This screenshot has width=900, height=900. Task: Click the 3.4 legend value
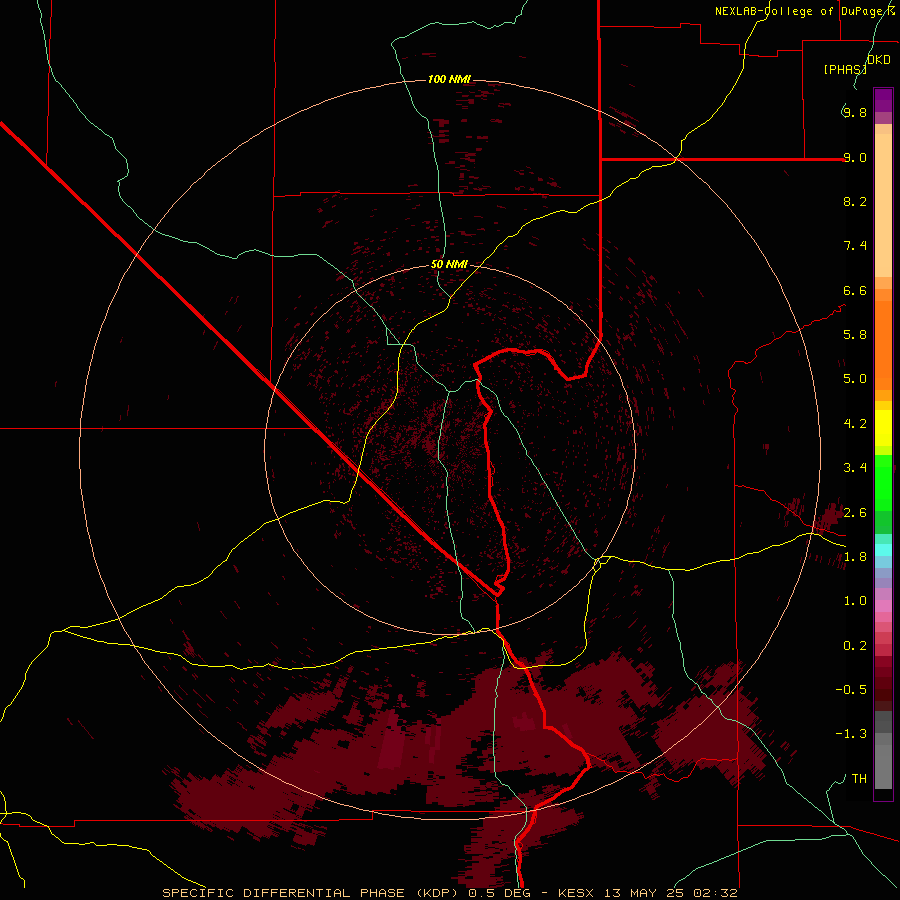[855, 468]
